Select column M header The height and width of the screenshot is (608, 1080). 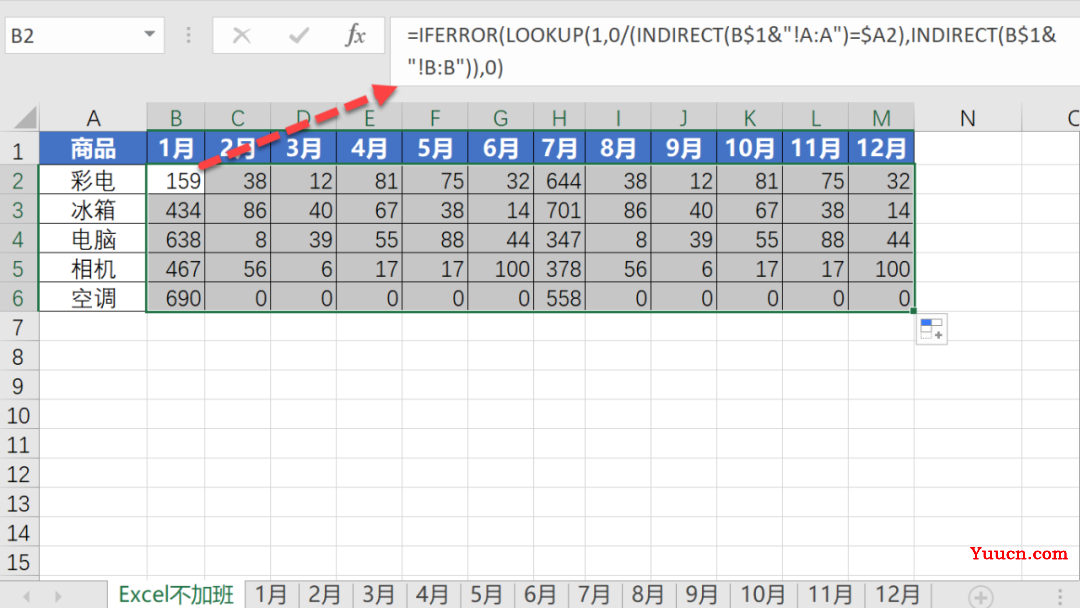coord(881,118)
